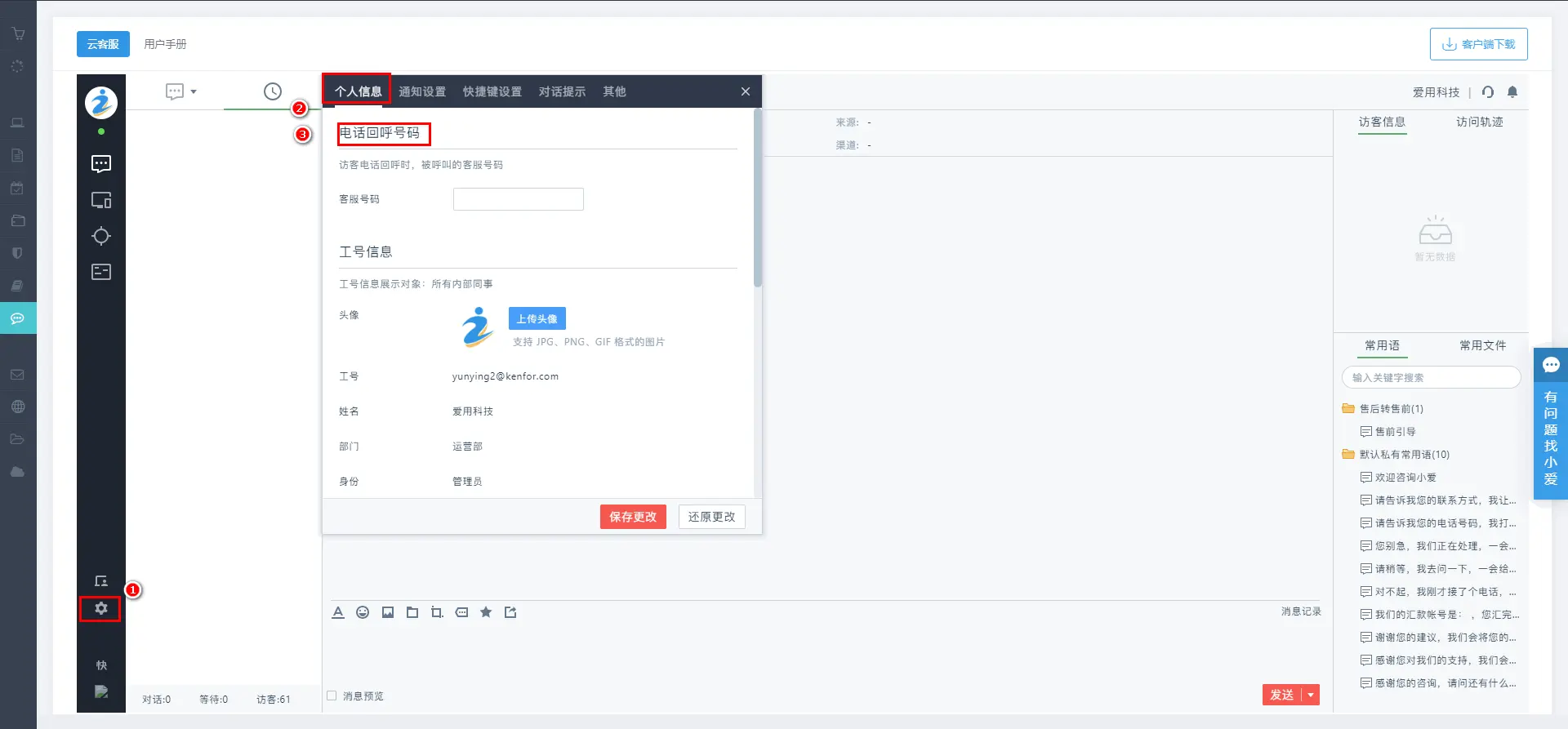Viewport: 1568px width, 729px height.
Task: Open the history clock tab
Action: [272, 91]
